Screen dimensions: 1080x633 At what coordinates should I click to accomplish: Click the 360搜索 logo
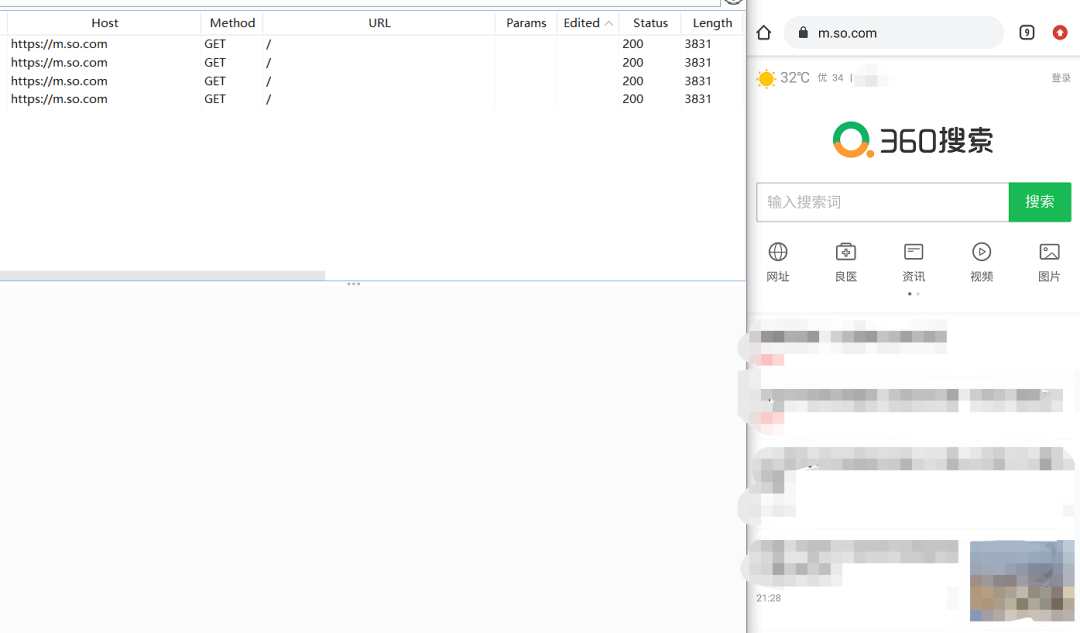pos(913,140)
